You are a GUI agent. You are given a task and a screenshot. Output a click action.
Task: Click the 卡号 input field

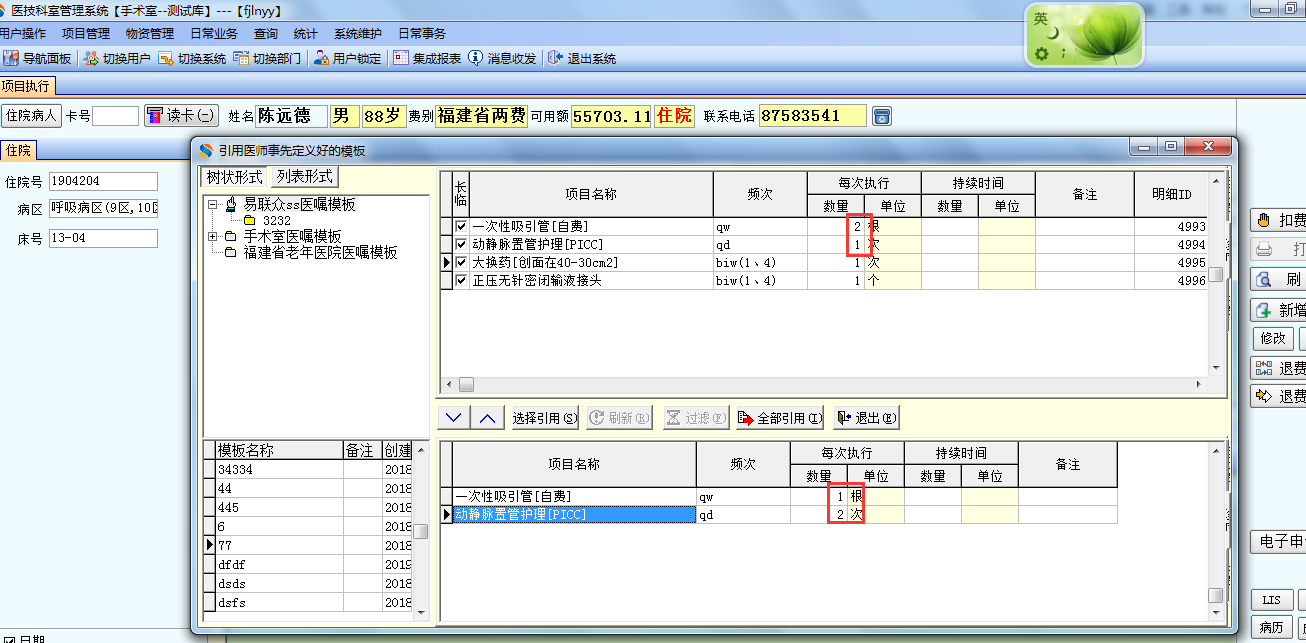click(x=116, y=116)
